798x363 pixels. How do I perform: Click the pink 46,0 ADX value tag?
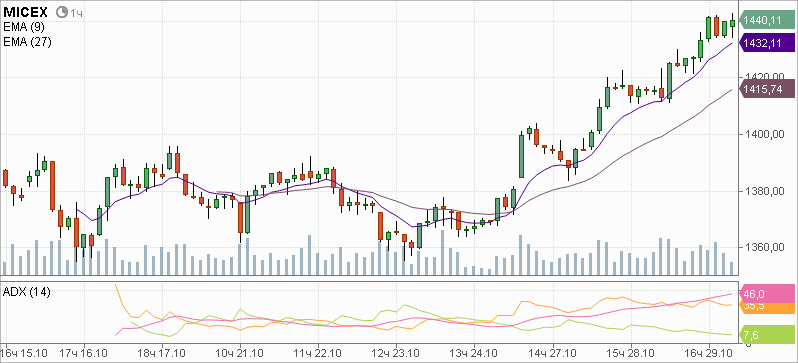tap(768, 294)
